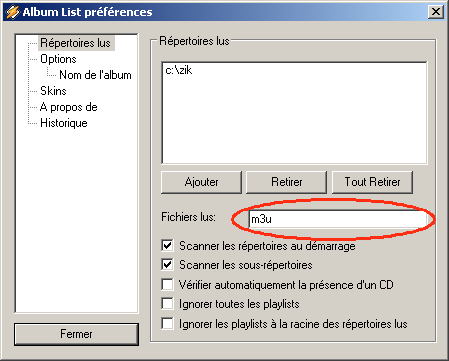
Task: Open the Skins preferences page
Action: (x=53, y=91)
